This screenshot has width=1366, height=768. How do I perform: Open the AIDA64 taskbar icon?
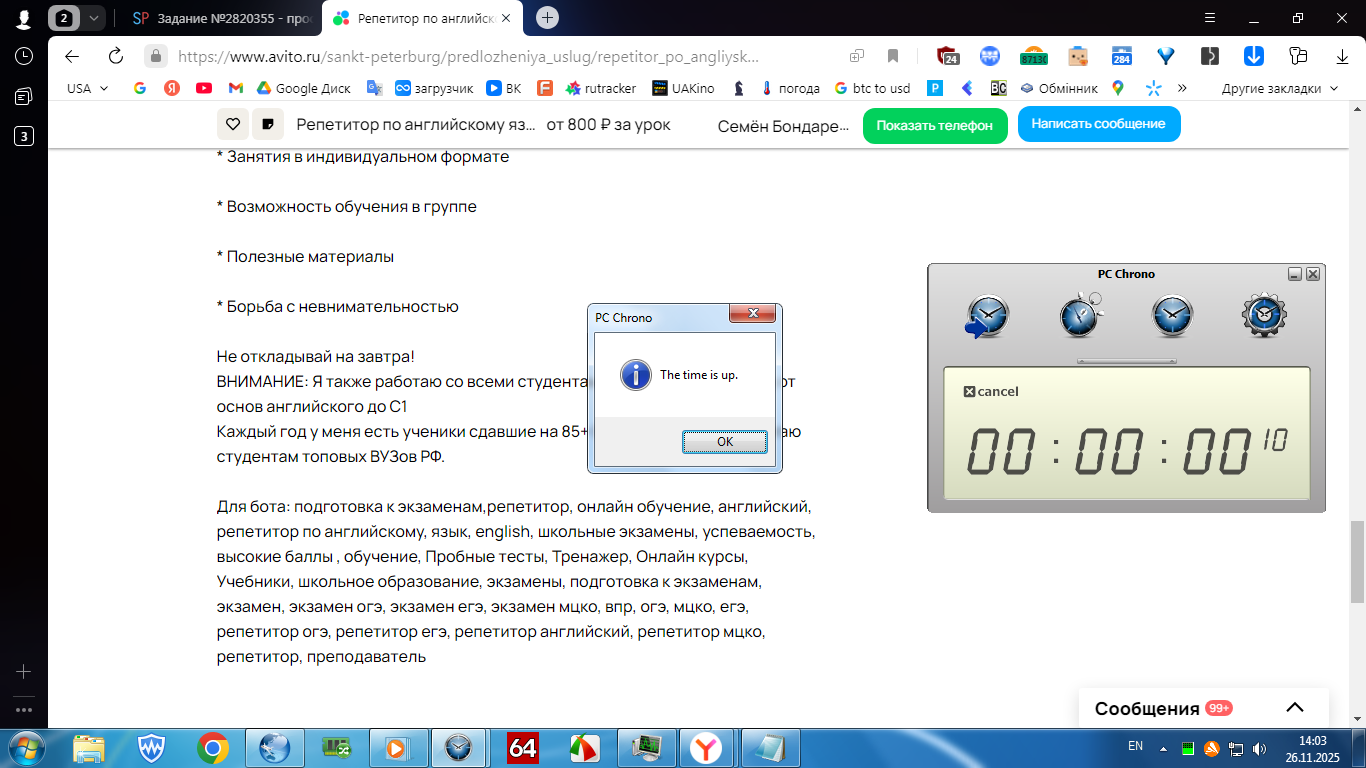(x=522, y=748)
